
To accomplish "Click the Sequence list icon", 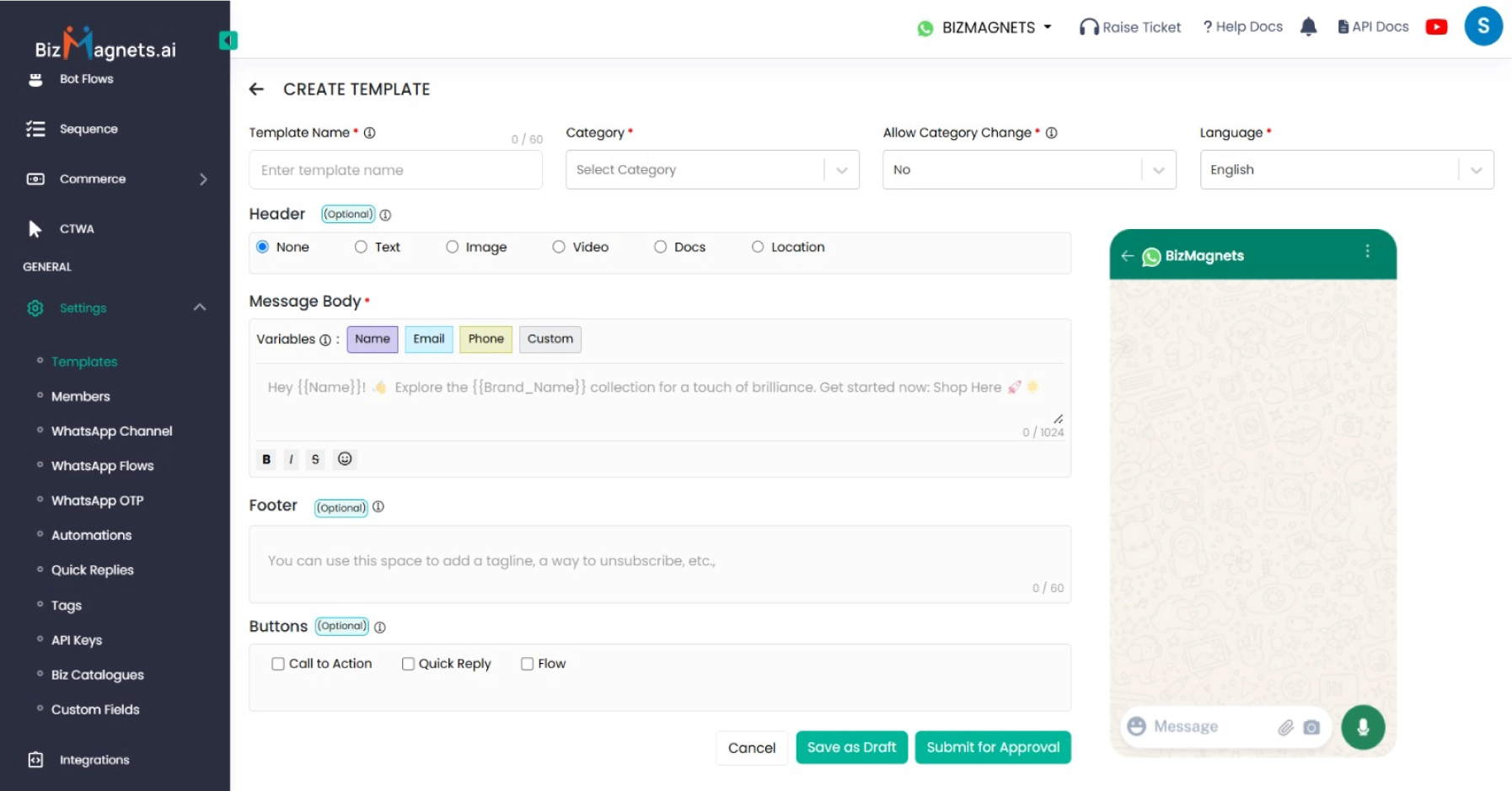I will tap(35, 129).
